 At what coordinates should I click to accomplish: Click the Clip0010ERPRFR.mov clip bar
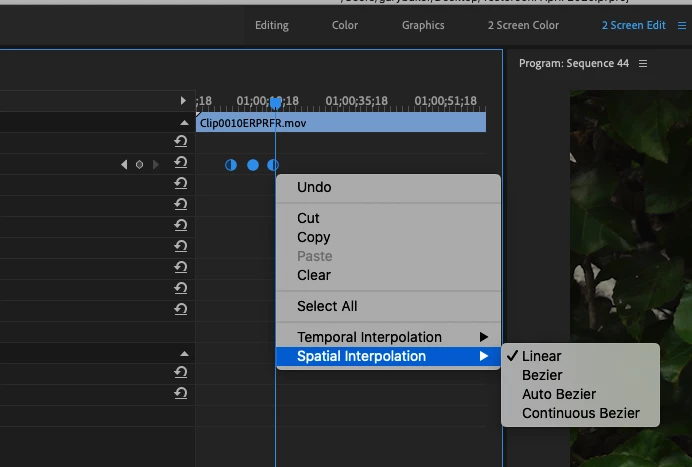(x=341, y=122)
